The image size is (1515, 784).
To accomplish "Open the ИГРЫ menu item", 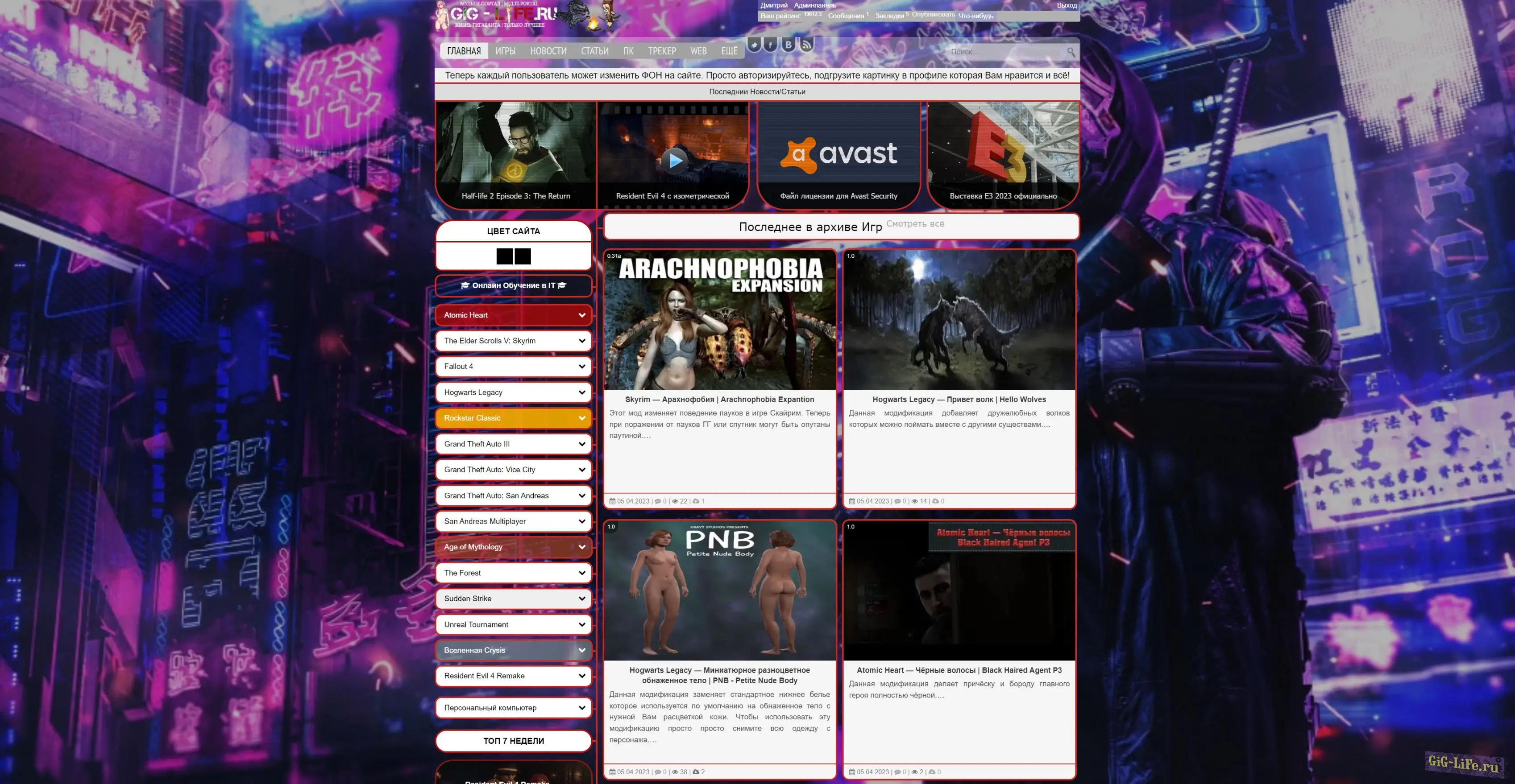I will point(505,51).
